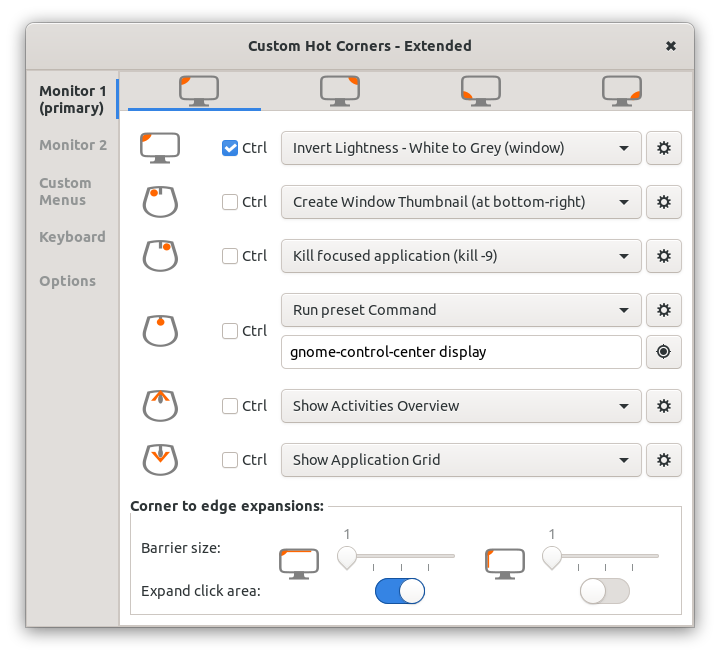720x656 pixels.
Task: Open the Custom Menus page
Action: [65, 191]
